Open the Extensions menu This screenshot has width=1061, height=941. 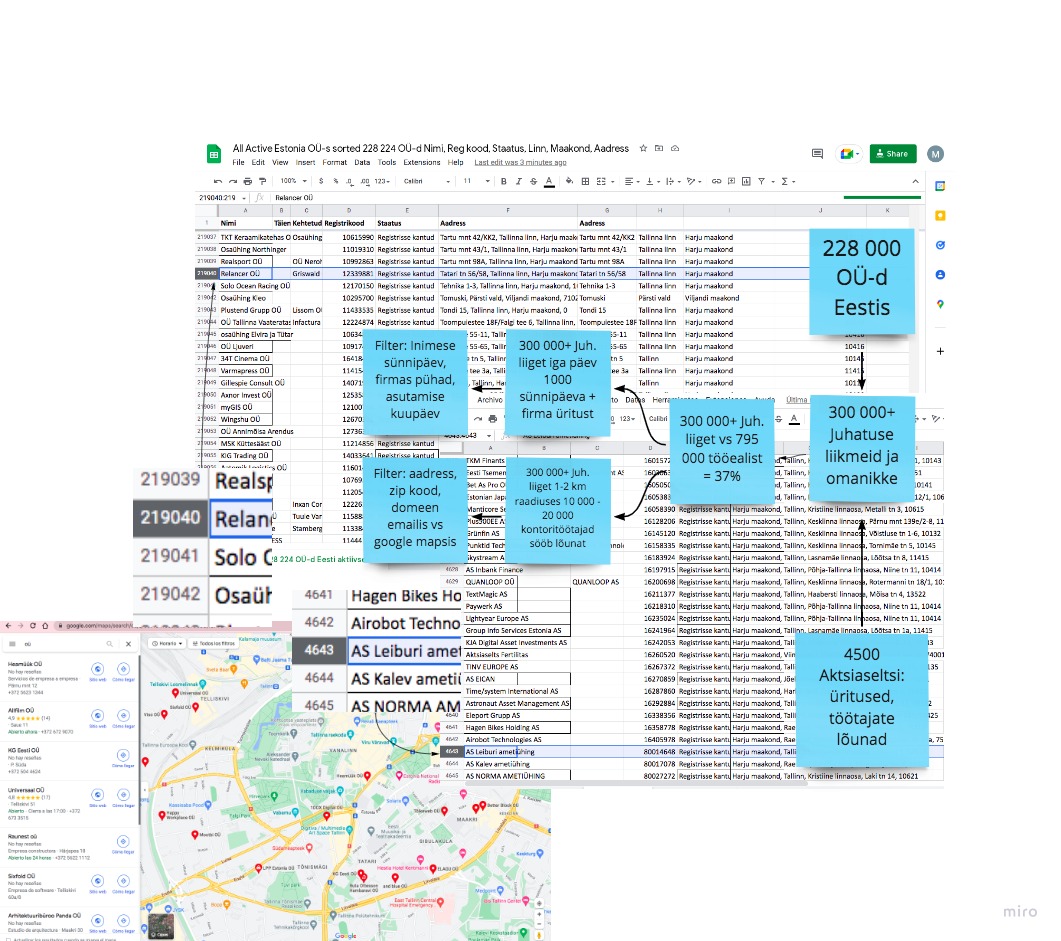422,162
